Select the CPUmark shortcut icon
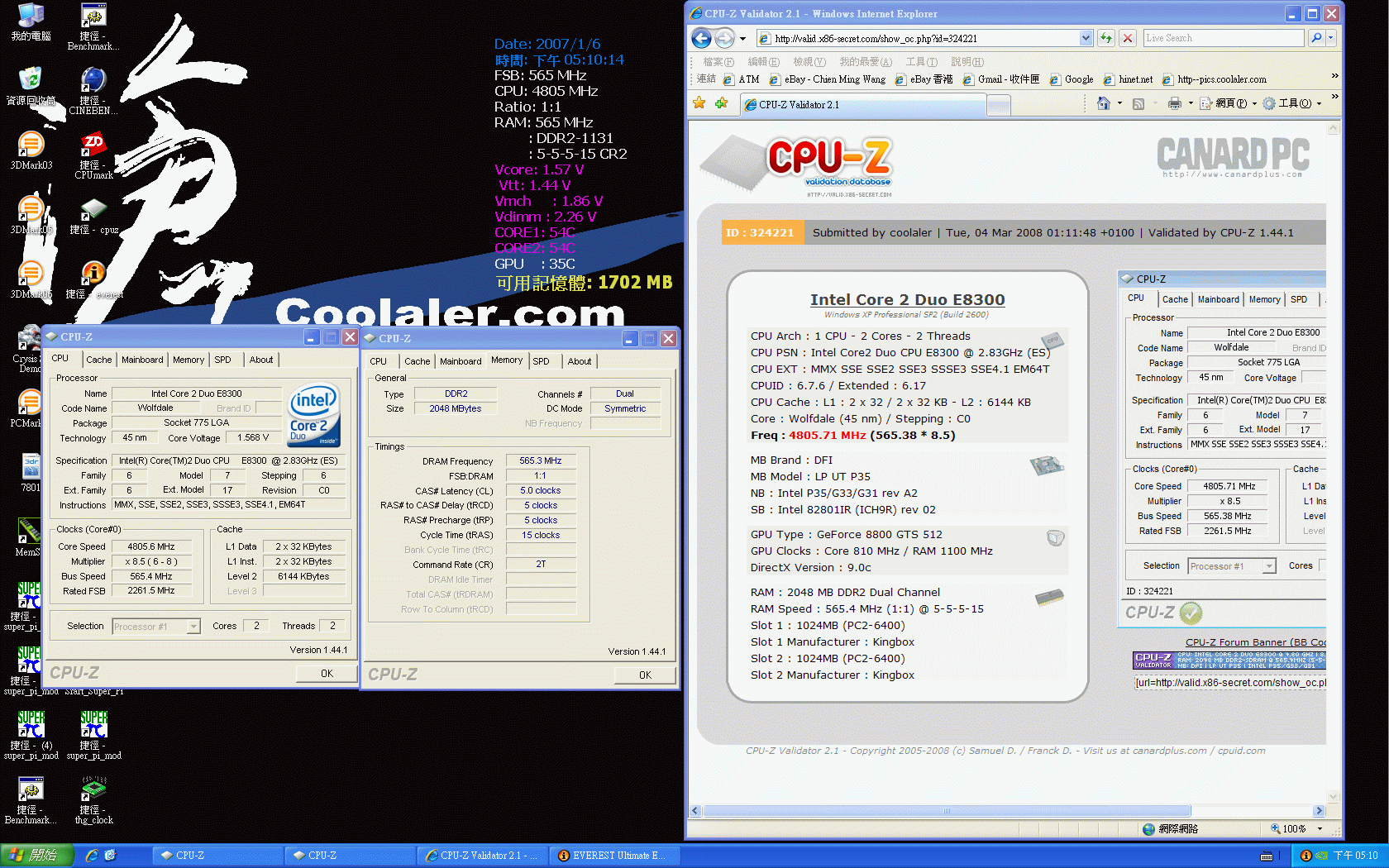Viewport: 1389px width, 868px height. click(x=93, y=155)
